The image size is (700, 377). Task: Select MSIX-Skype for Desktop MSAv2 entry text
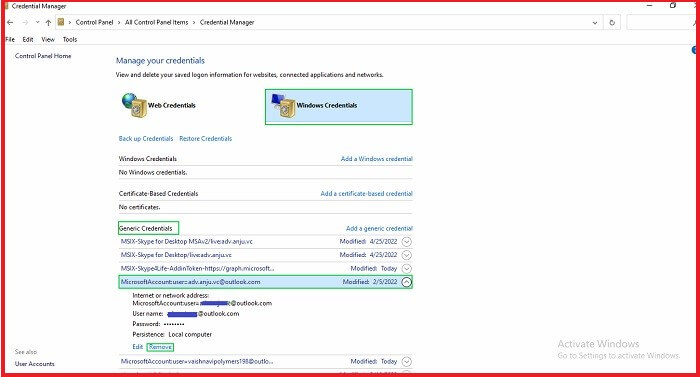coord(187,241)
